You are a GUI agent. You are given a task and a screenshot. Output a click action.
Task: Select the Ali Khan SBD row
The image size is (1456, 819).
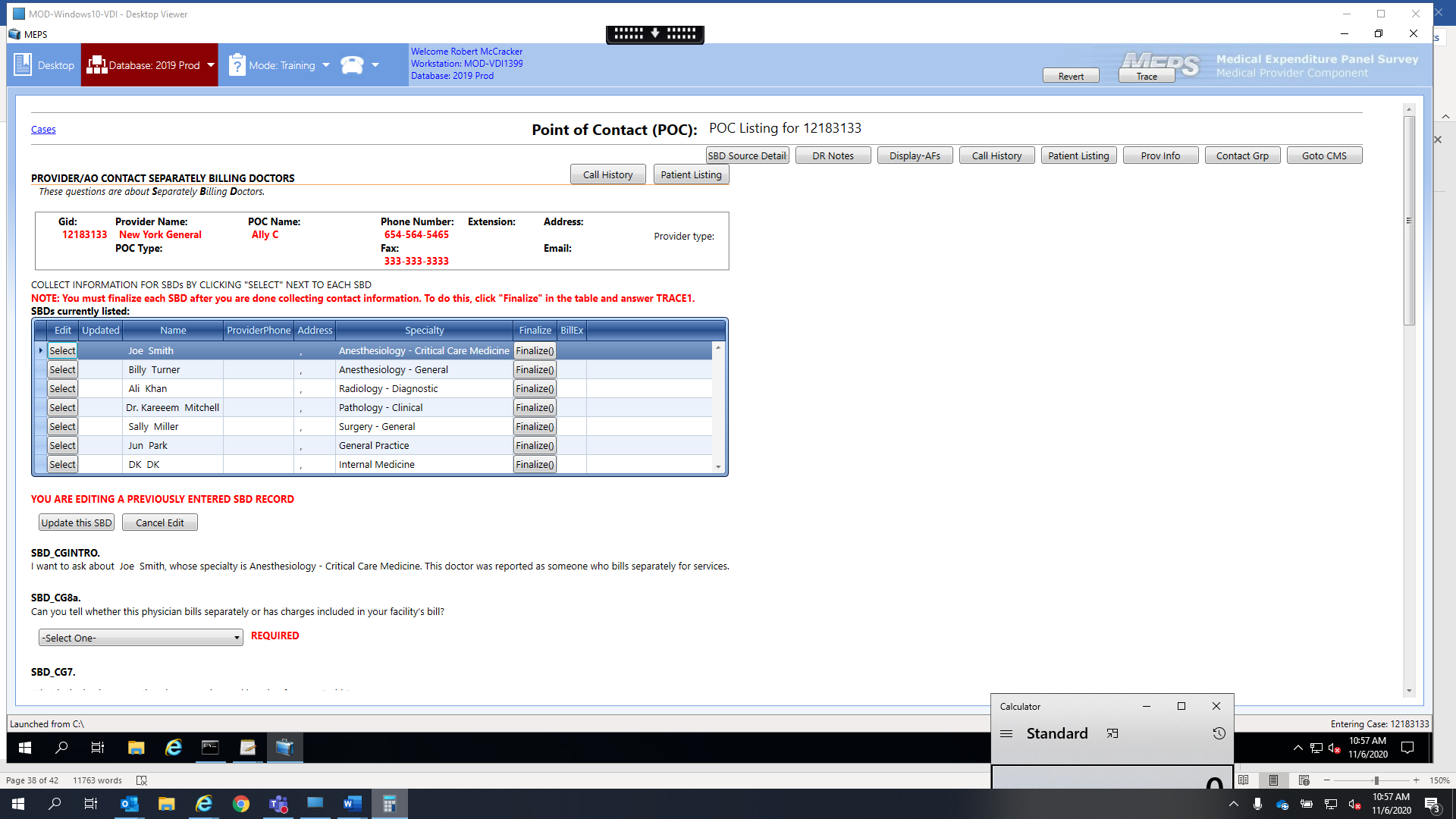[62, 389]
